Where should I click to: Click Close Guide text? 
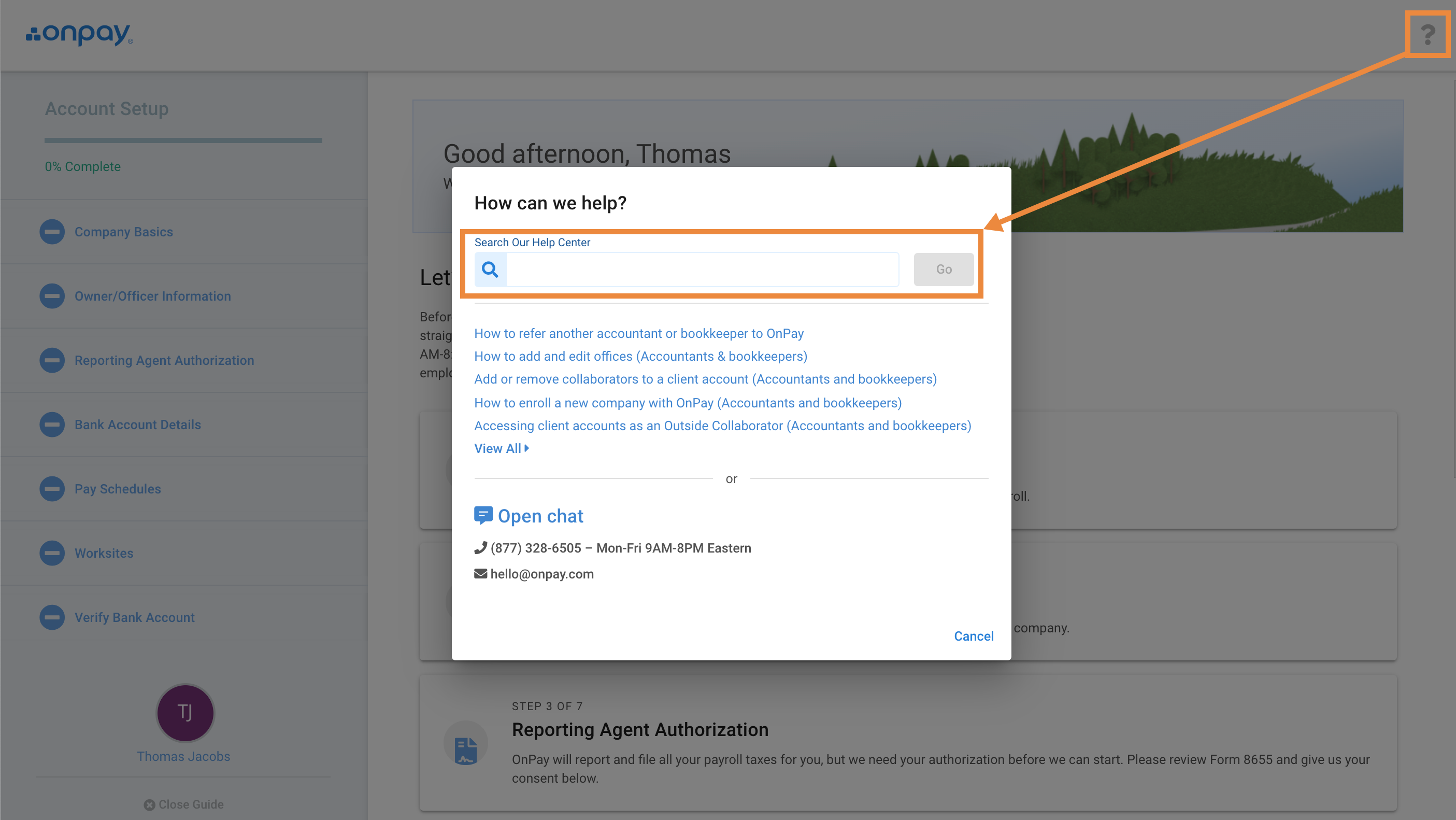[191, 805]
